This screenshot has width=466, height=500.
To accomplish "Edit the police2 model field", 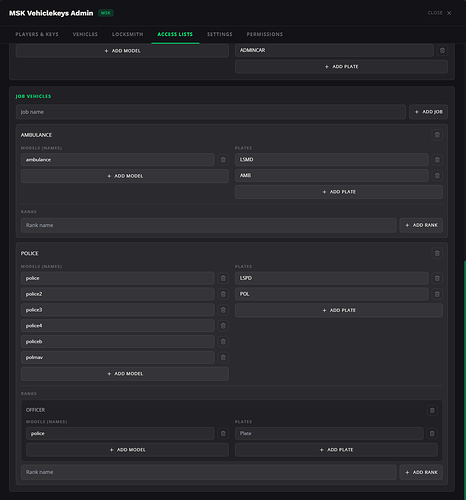I will click(x=118, y=294).
